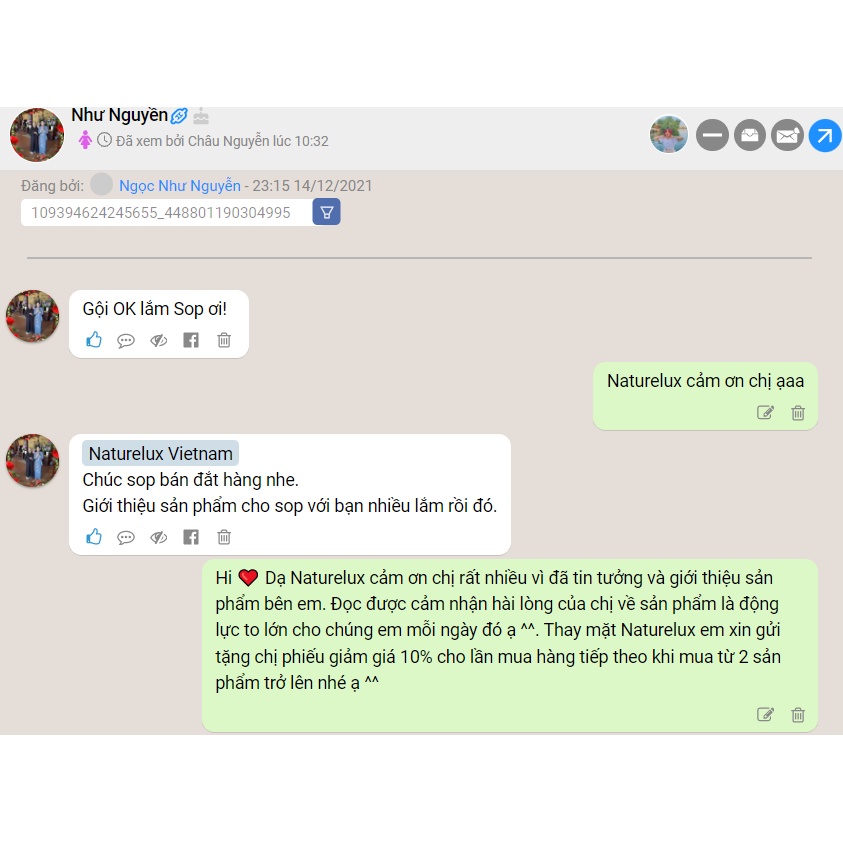Open the 'Gội OK lắm' comment on Facebook
The width and height of the screenshot is (843, 843).
191,340
